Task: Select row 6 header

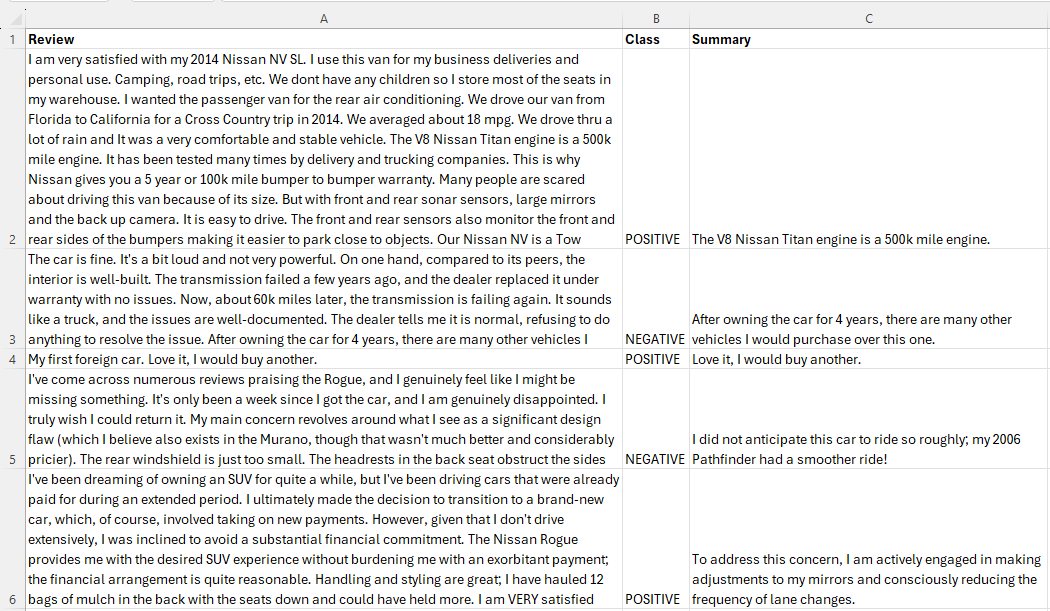Action: point(11,539)
